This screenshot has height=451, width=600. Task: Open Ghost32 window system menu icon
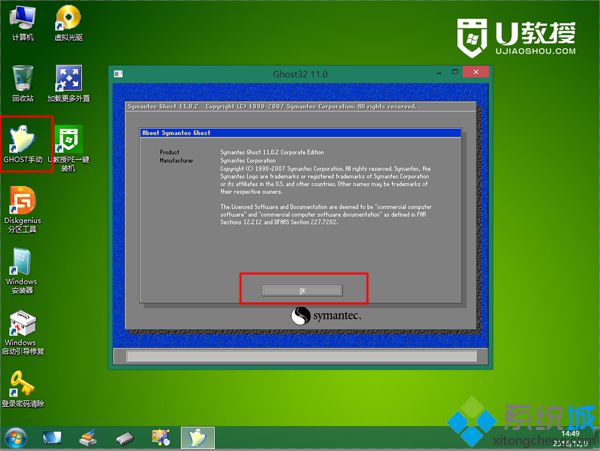click(118, 74)
